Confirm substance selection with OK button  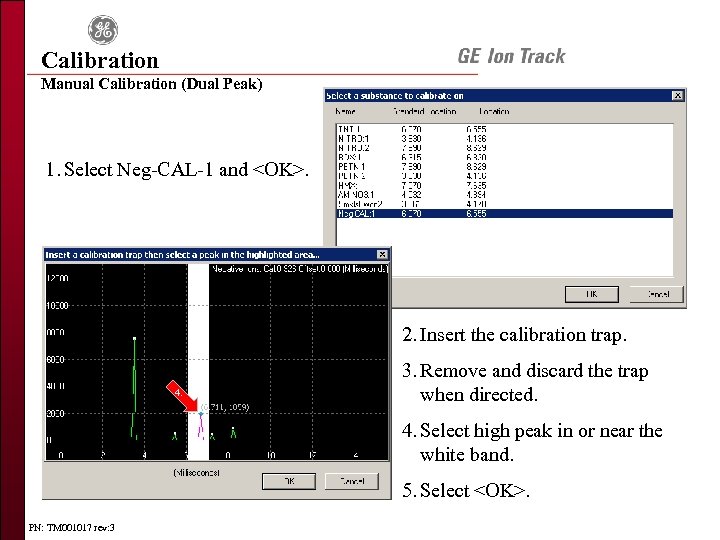(591, 294)
